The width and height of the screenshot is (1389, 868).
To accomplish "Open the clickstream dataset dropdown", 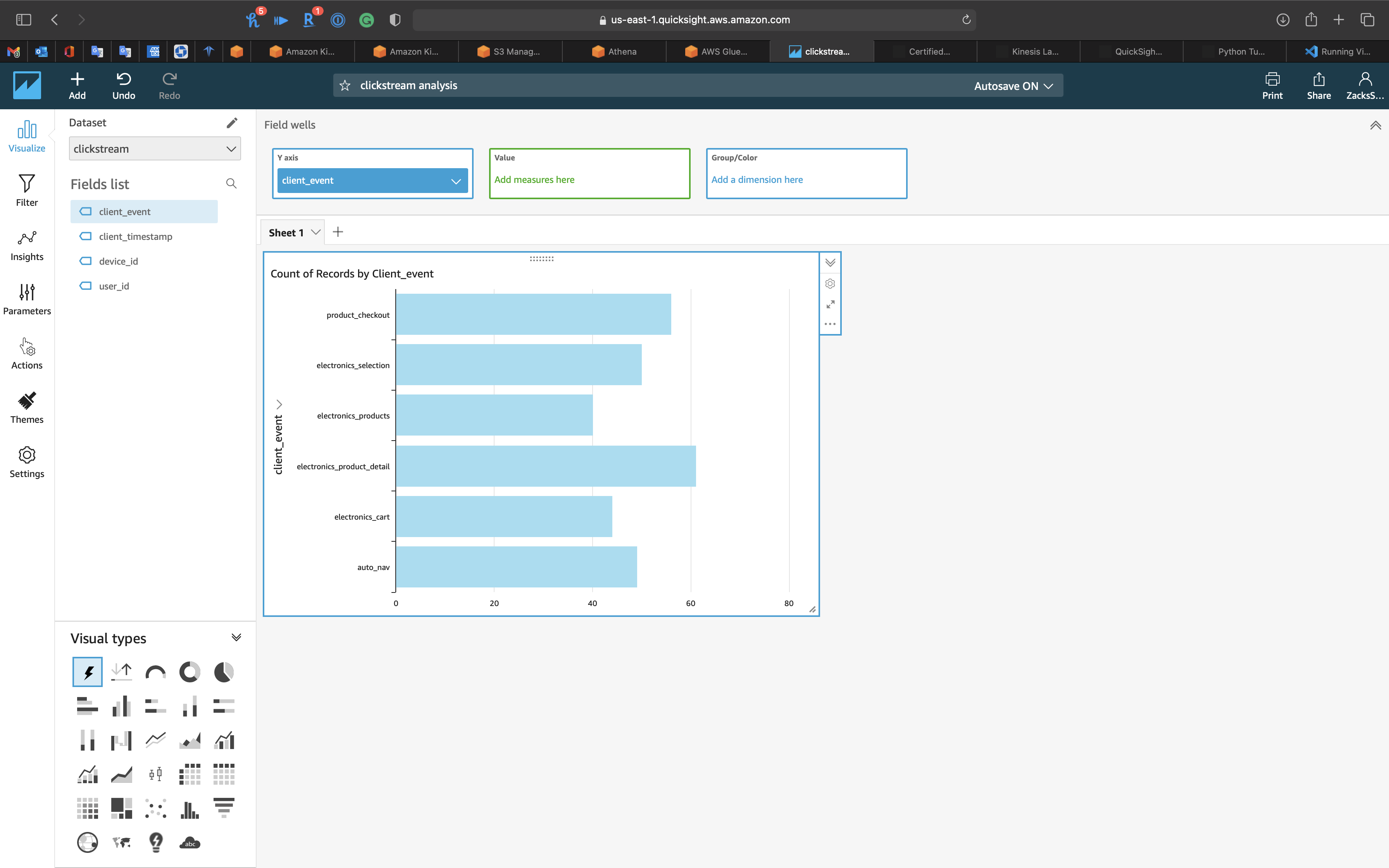I will [x=154, y=149].
